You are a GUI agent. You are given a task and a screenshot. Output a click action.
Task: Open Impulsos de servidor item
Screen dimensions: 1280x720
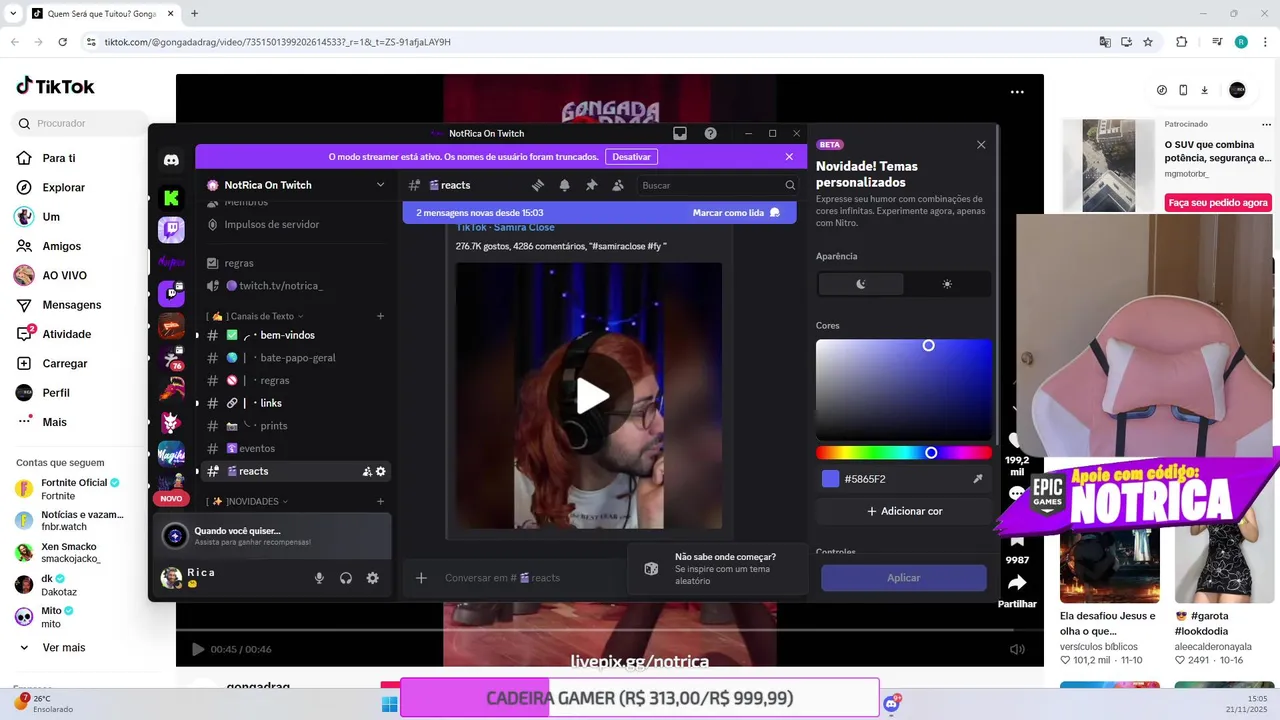click(x=272, y=225)
